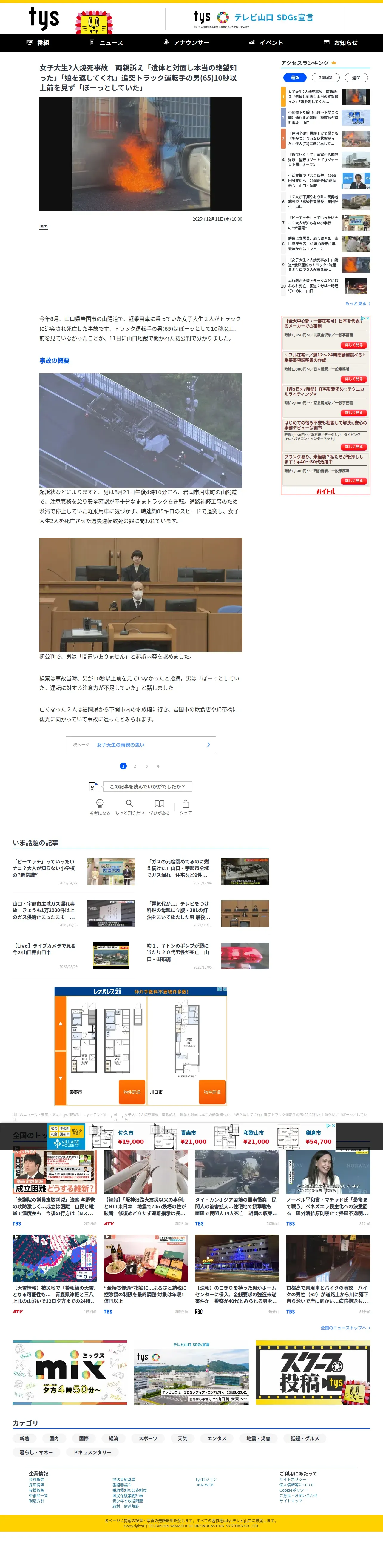Click the テレビ山口 SDGs宣言 header banner
The image size is (383, 1568).
click(255, 19)
